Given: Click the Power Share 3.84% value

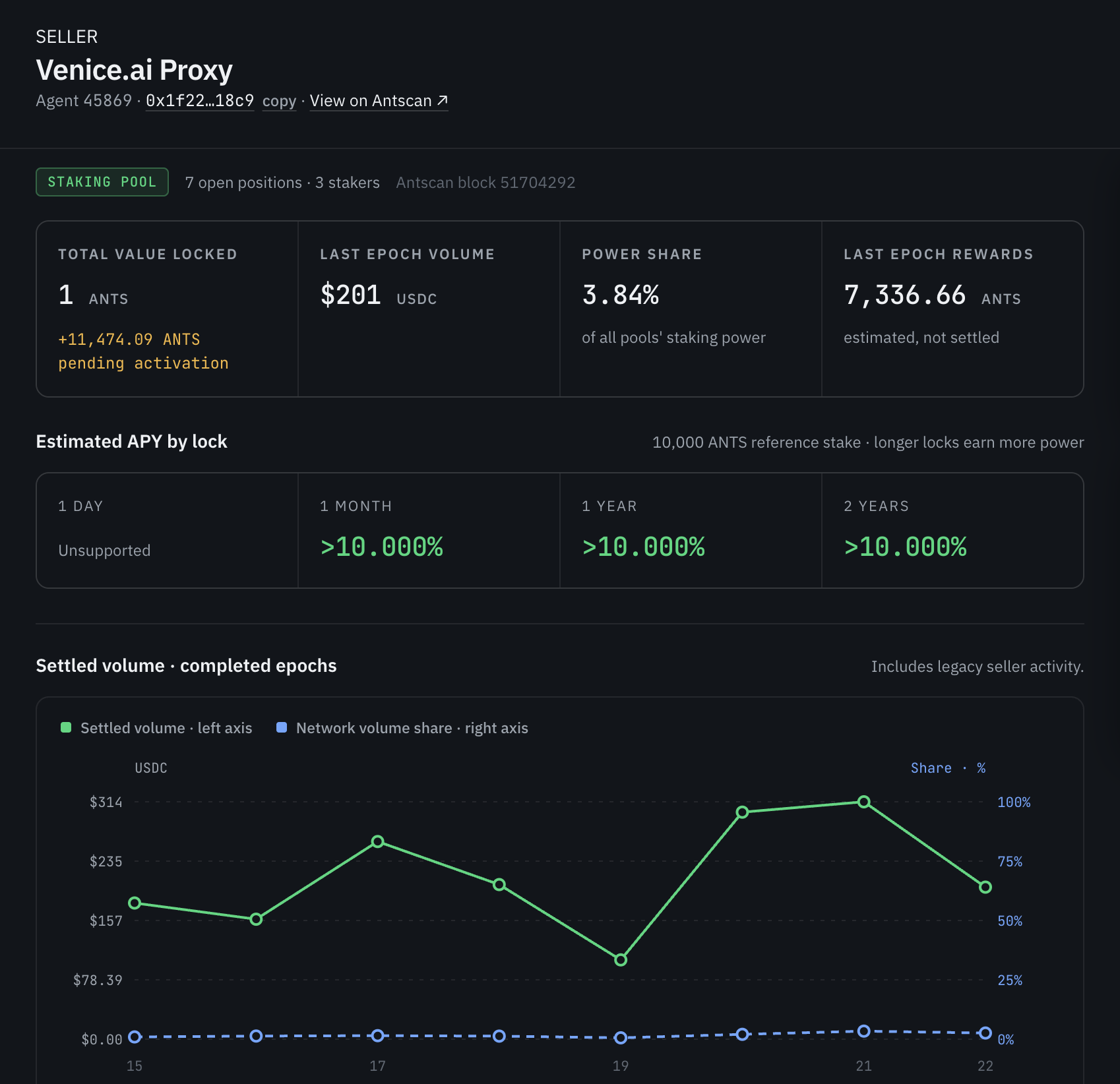Looking at the screenshot, I should (x=621, y=295).
